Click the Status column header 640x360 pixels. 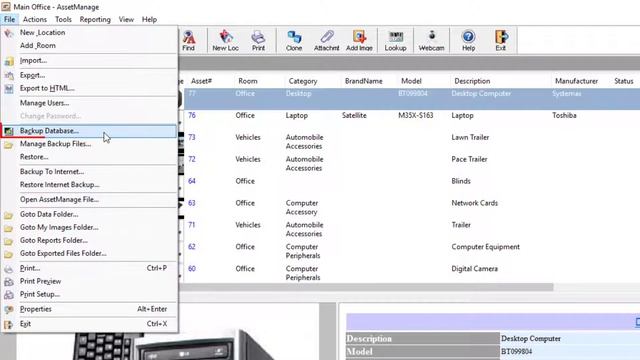[624, 81]
